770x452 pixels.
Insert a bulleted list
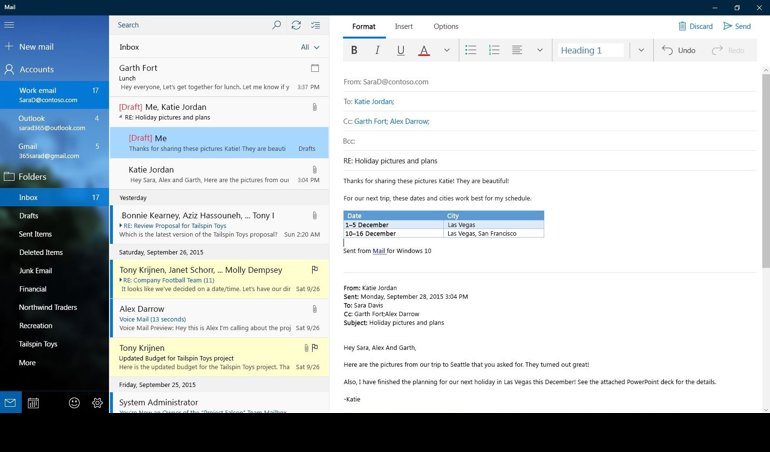pyautogui.click(x=471, y=50)
